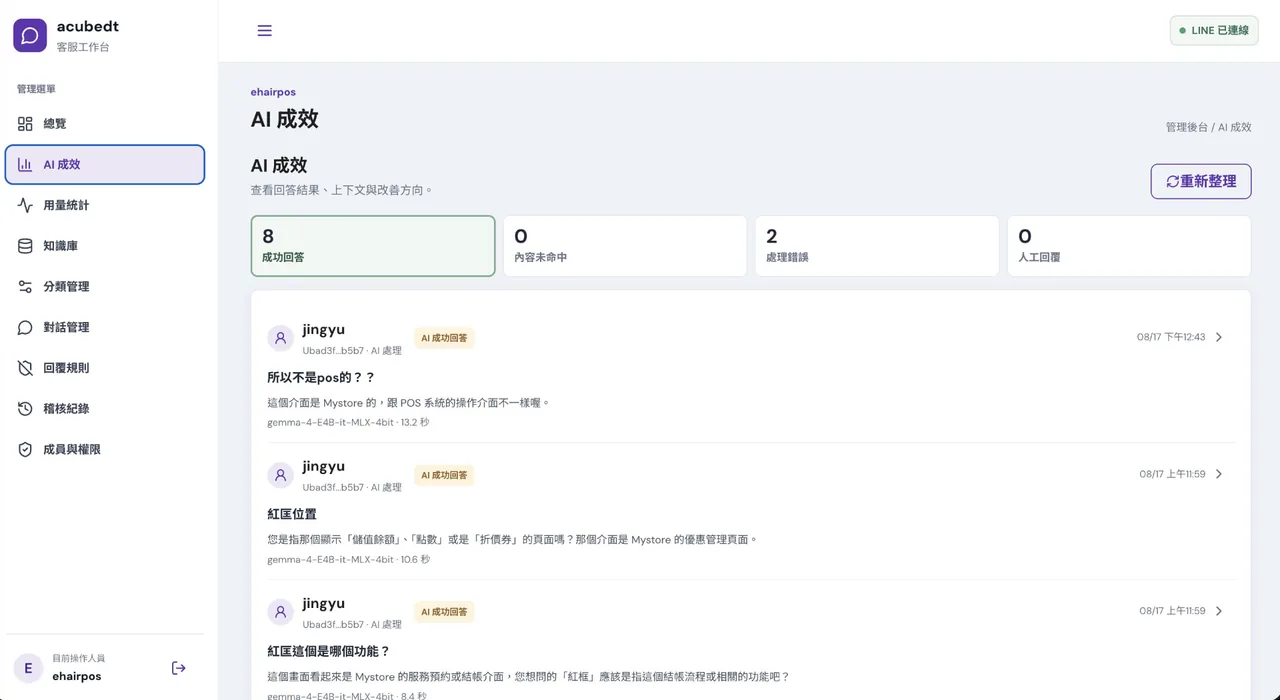The height and width of the screenshot is (700, 1280).
Task: Click the model line showing 10.6 秒
Action: (348, 559)
